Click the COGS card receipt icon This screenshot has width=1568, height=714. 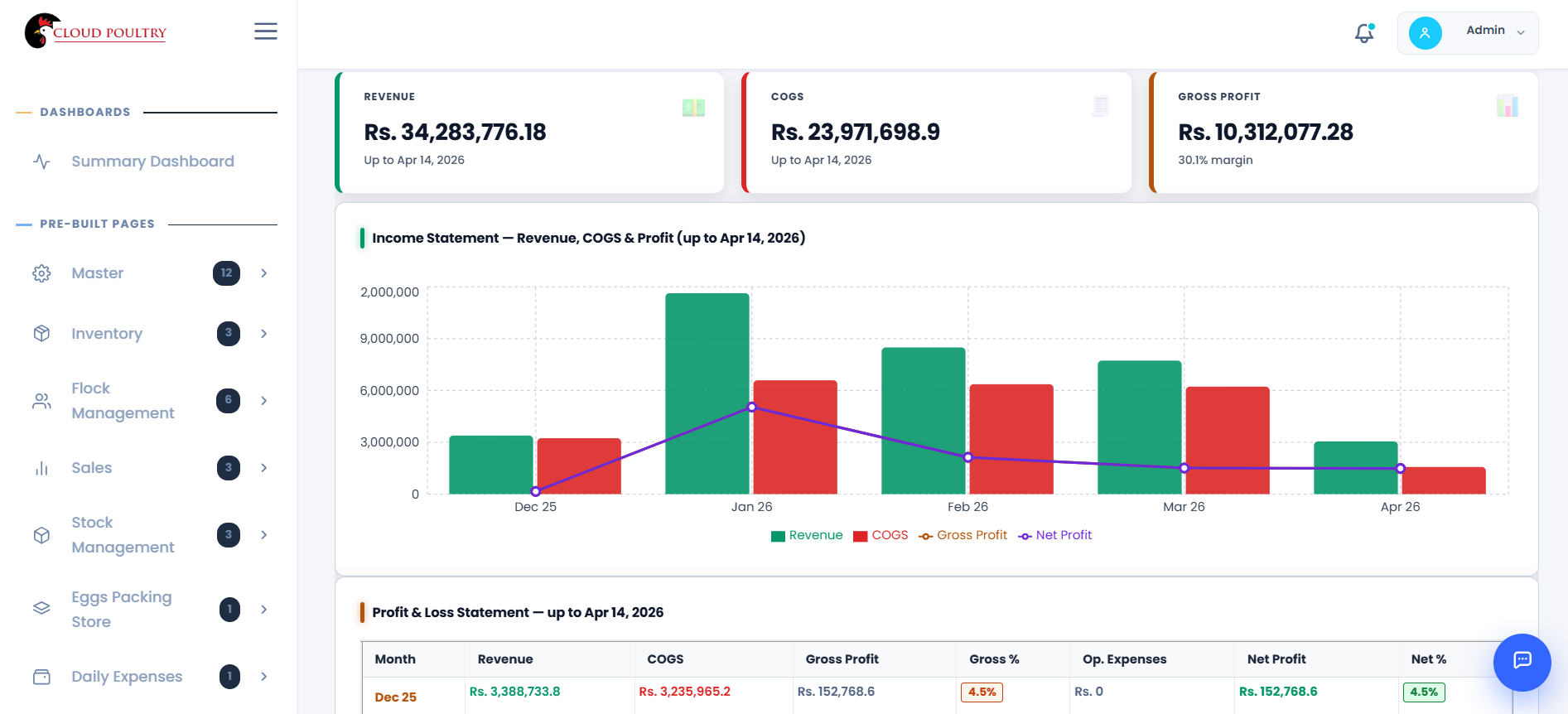pos(1100,106)
